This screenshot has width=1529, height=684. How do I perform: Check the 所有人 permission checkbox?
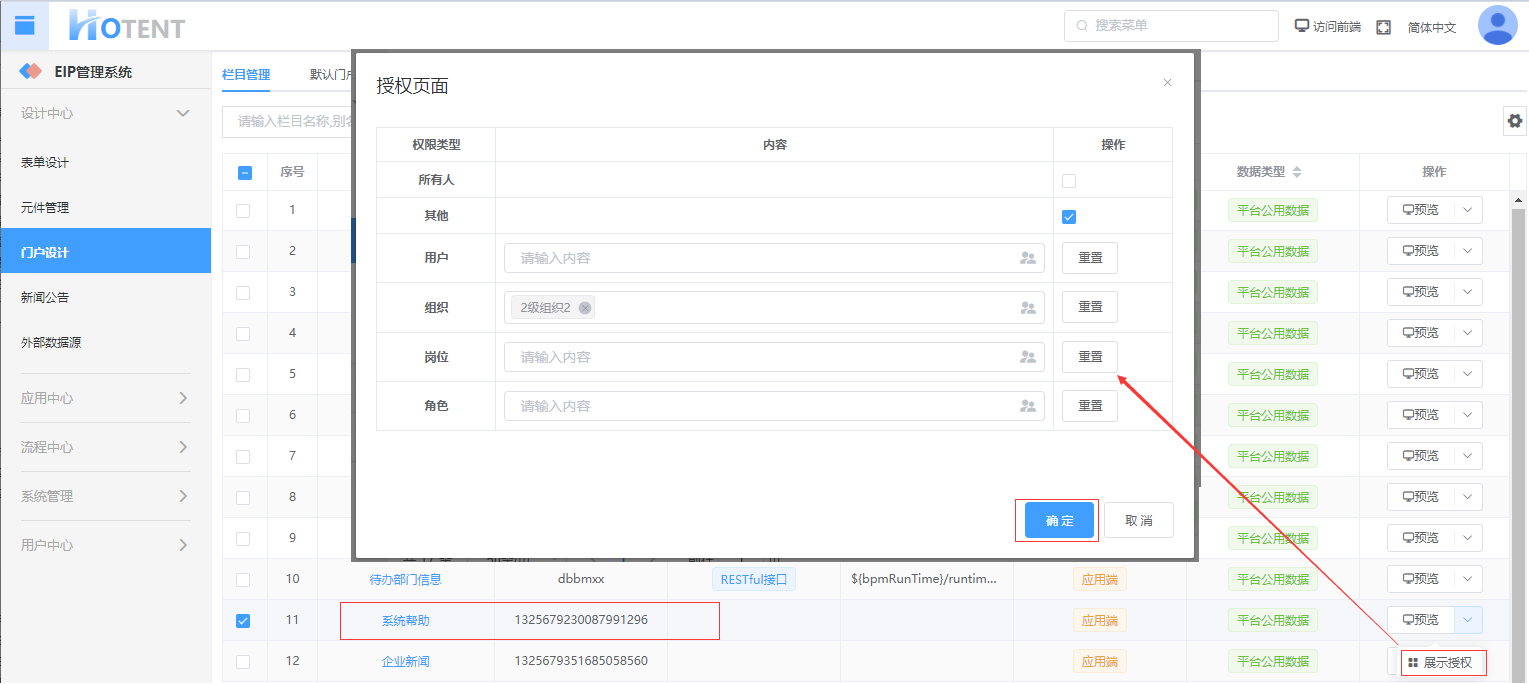(1069, 181)
